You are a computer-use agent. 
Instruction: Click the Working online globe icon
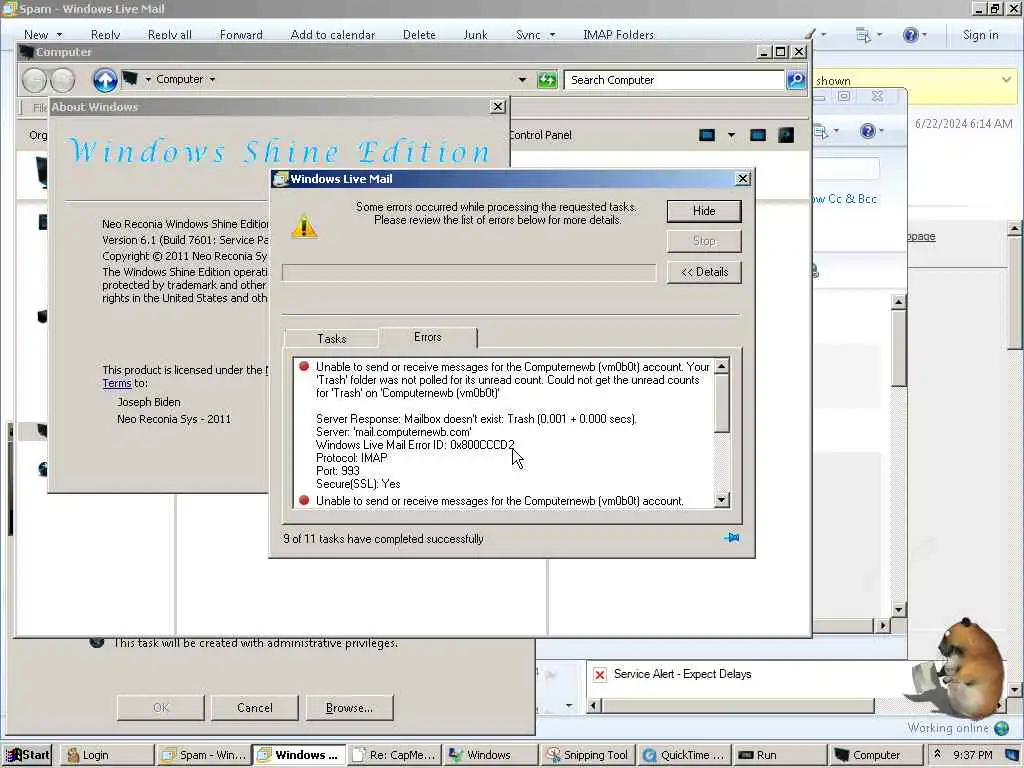pyautogui.click(x=1001, y=728)
